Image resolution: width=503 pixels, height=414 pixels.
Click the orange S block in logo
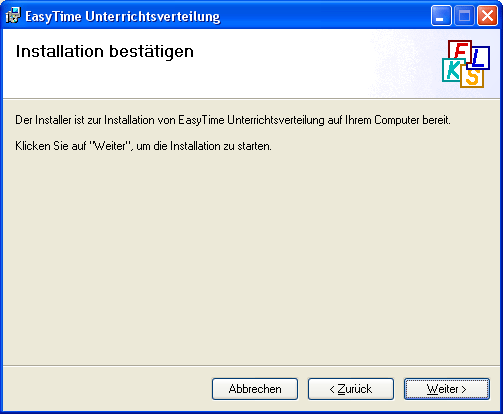[472, 77]
